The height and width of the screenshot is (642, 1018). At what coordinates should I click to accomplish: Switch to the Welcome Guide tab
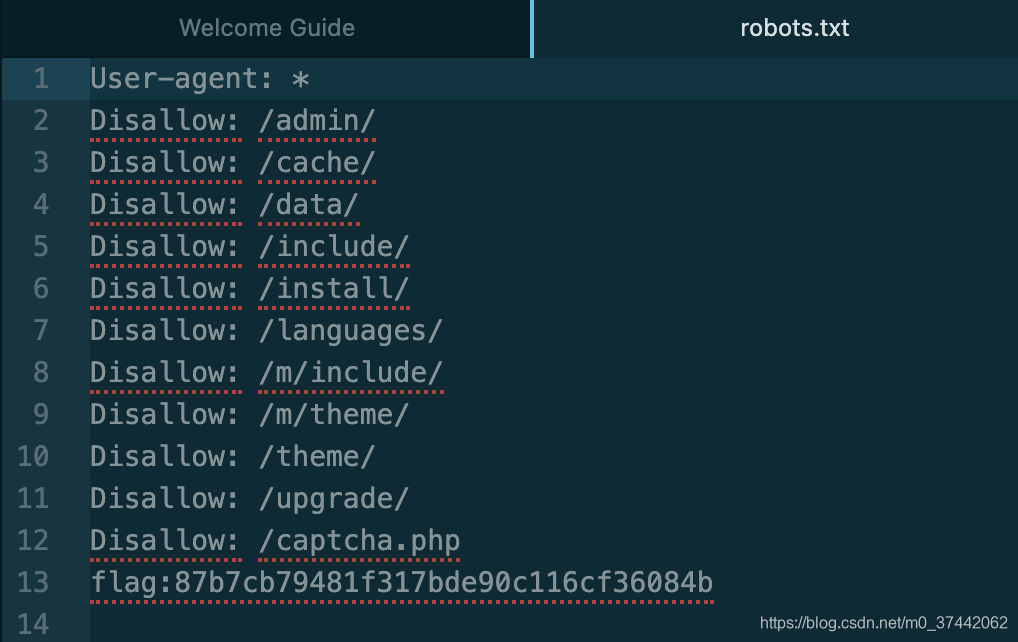click(x=267, y=28)
